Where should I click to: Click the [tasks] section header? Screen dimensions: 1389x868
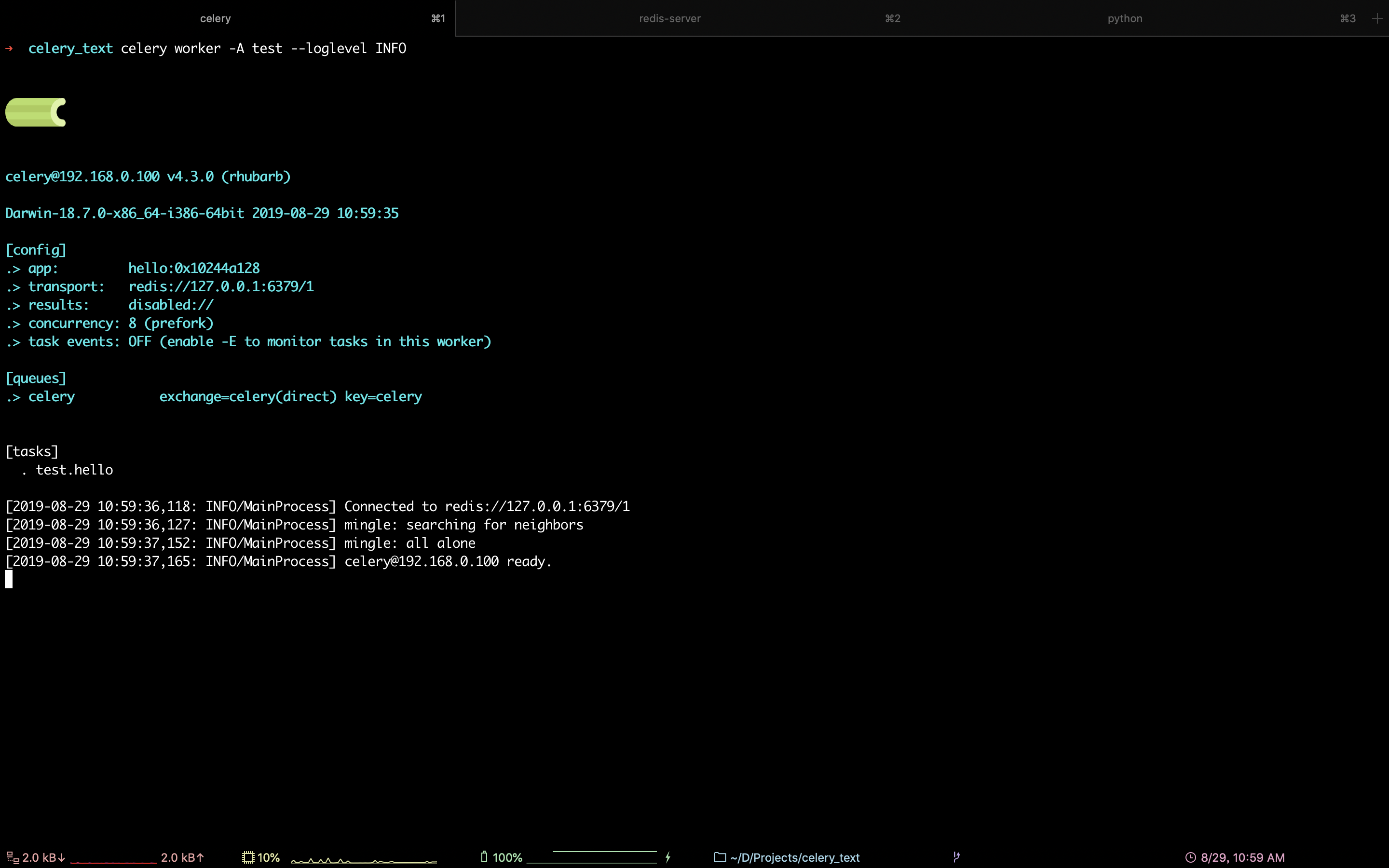pyautogui.click(x=32, y=452)
